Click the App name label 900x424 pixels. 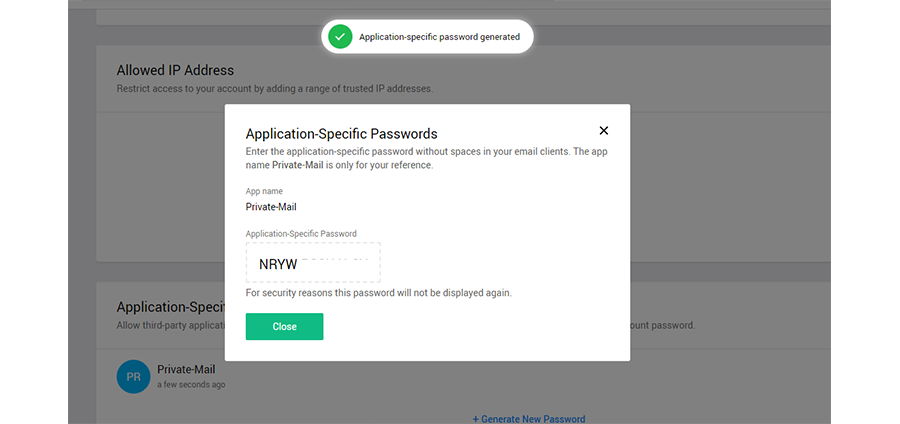tap(264, 190)
